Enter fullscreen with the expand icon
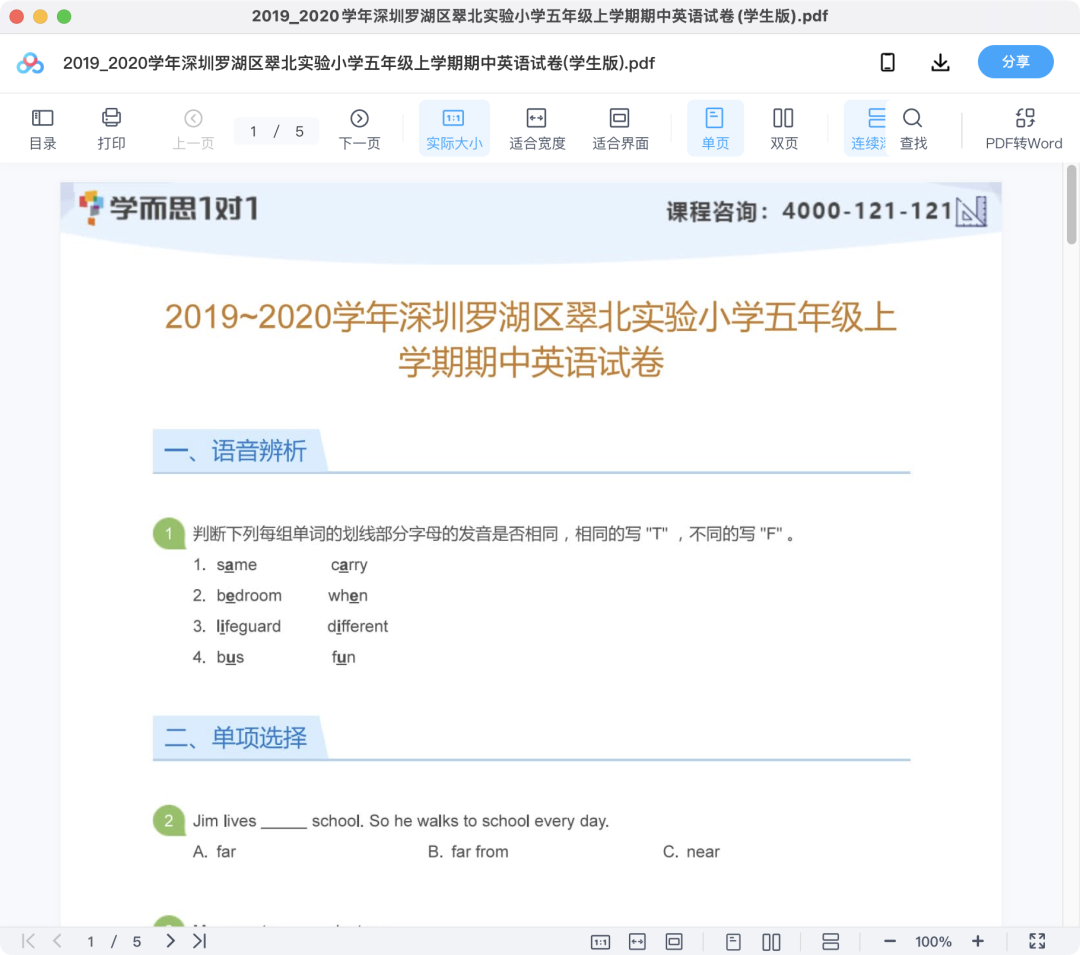1080x955 pixels. 1037,941
